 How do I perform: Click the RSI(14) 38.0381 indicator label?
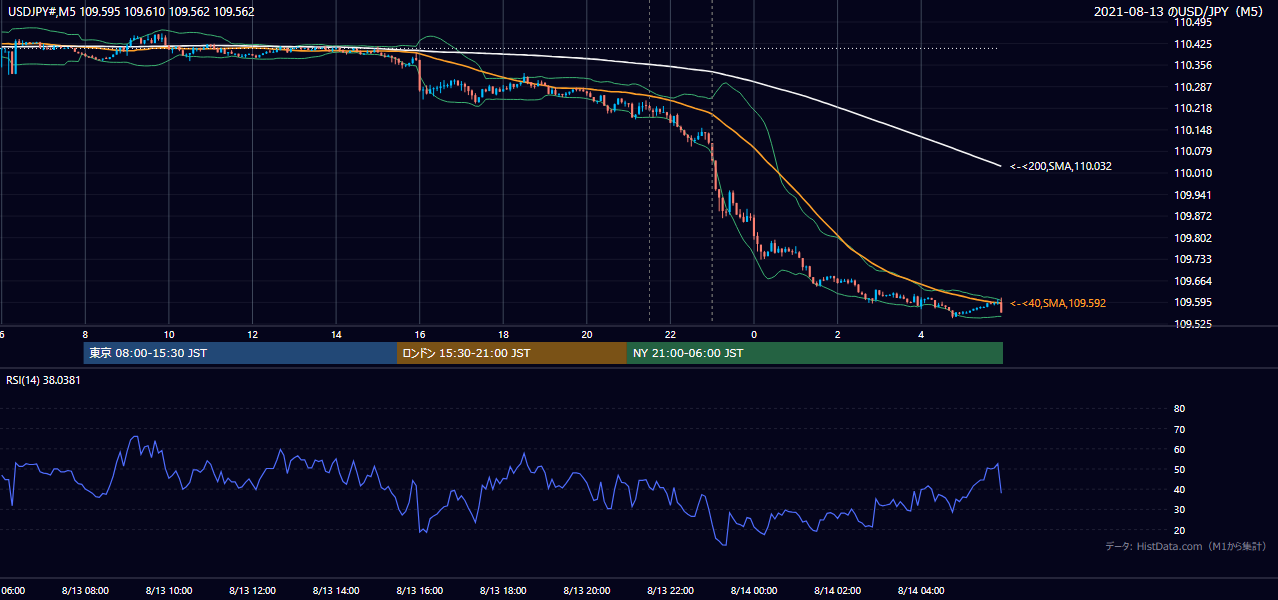(43, 380)
